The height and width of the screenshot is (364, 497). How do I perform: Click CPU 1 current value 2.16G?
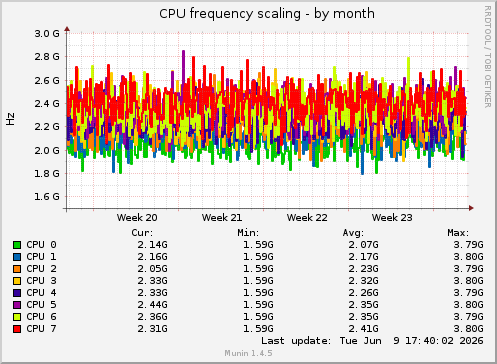(x=153, y=257)
